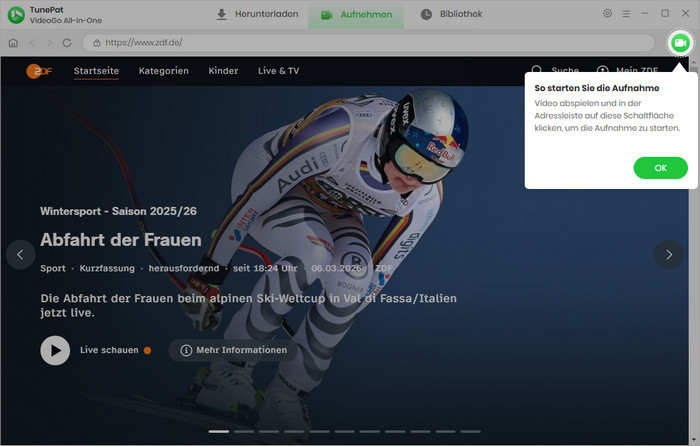Go to browser home page icon
This screenshot has width=700, height=446.
tap(13, 43)
